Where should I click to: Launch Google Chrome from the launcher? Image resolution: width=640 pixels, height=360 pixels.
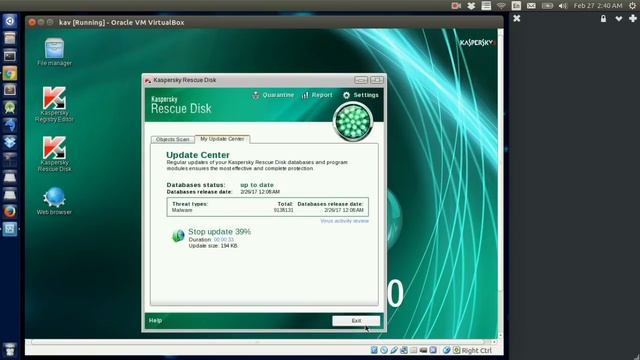[10, 73]
